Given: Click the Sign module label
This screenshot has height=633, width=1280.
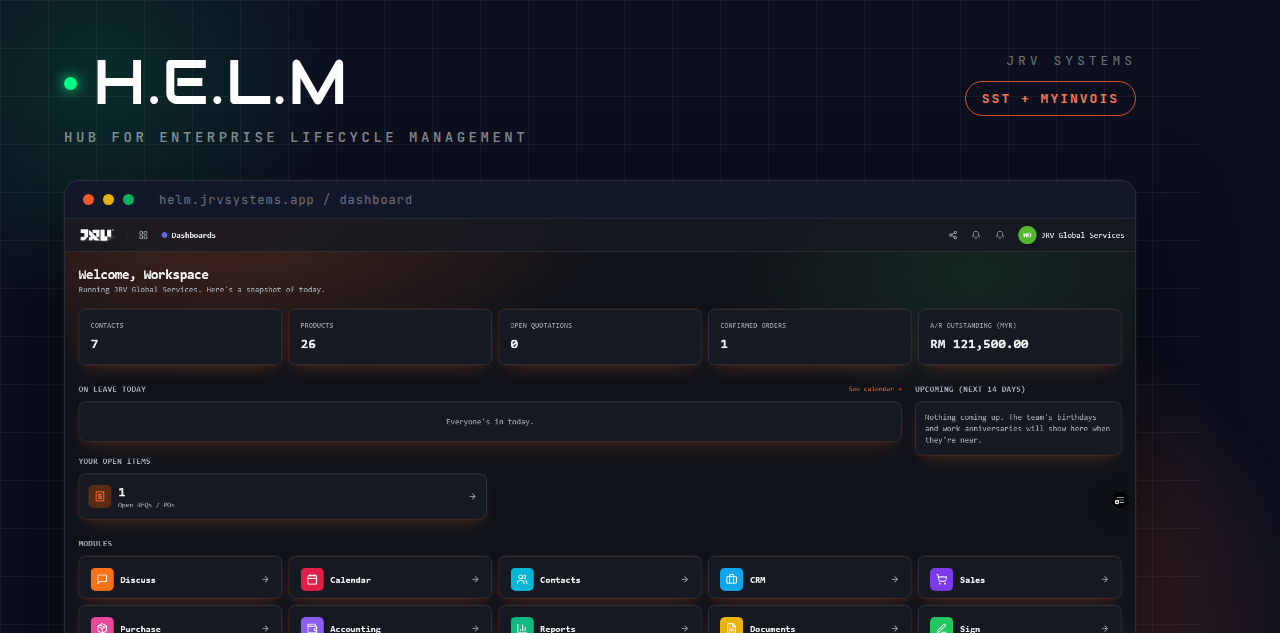Looking at the screenshot, I should point(970,628).
